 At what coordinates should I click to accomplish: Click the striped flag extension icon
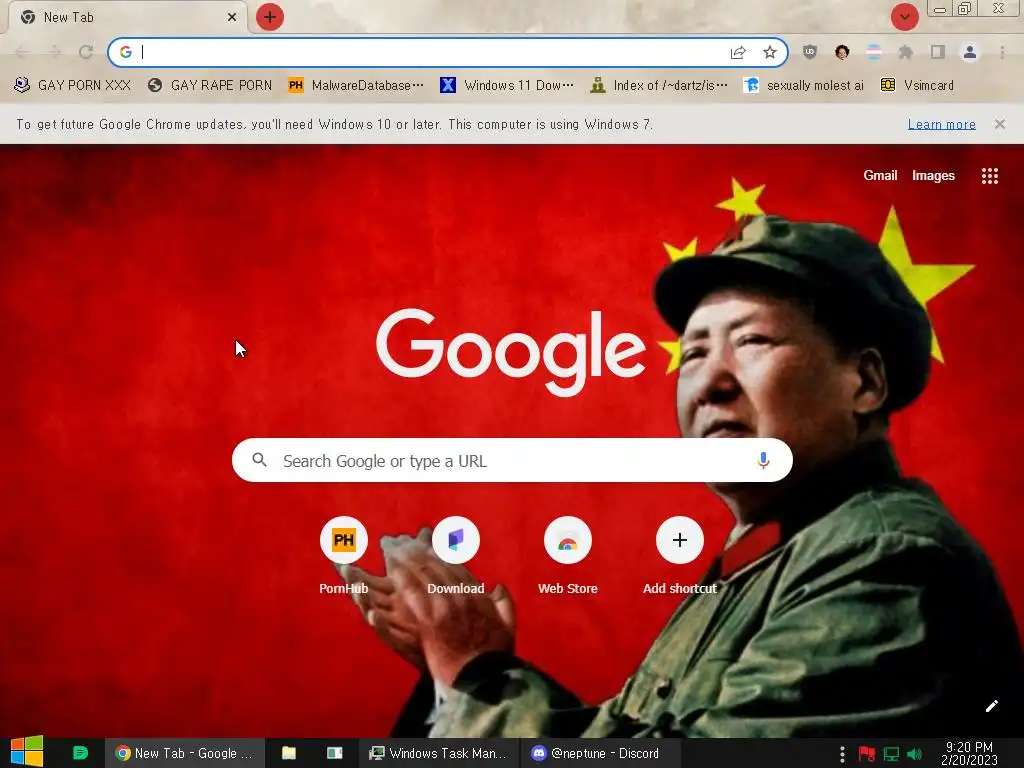[x=874, y=52]
